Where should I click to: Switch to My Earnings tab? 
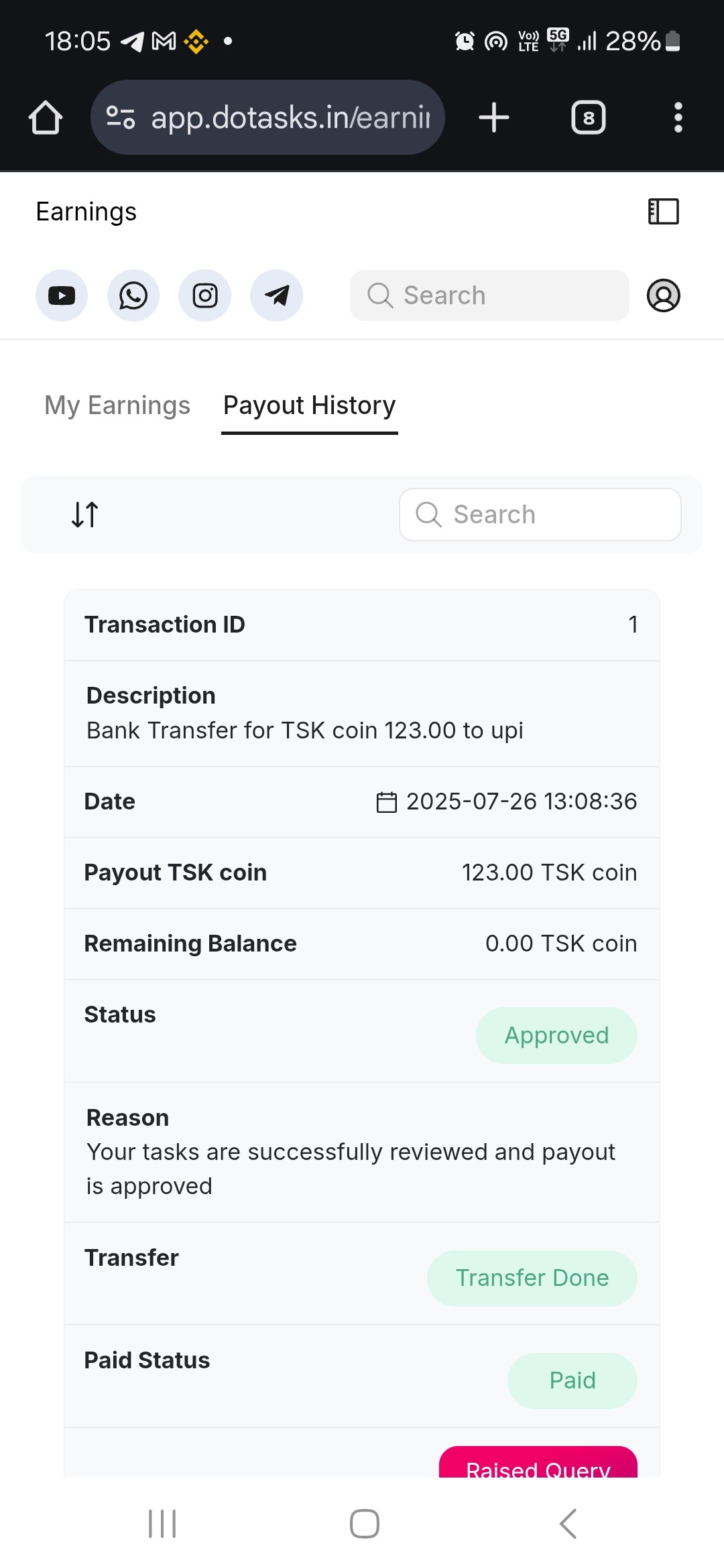coord(117,405)
